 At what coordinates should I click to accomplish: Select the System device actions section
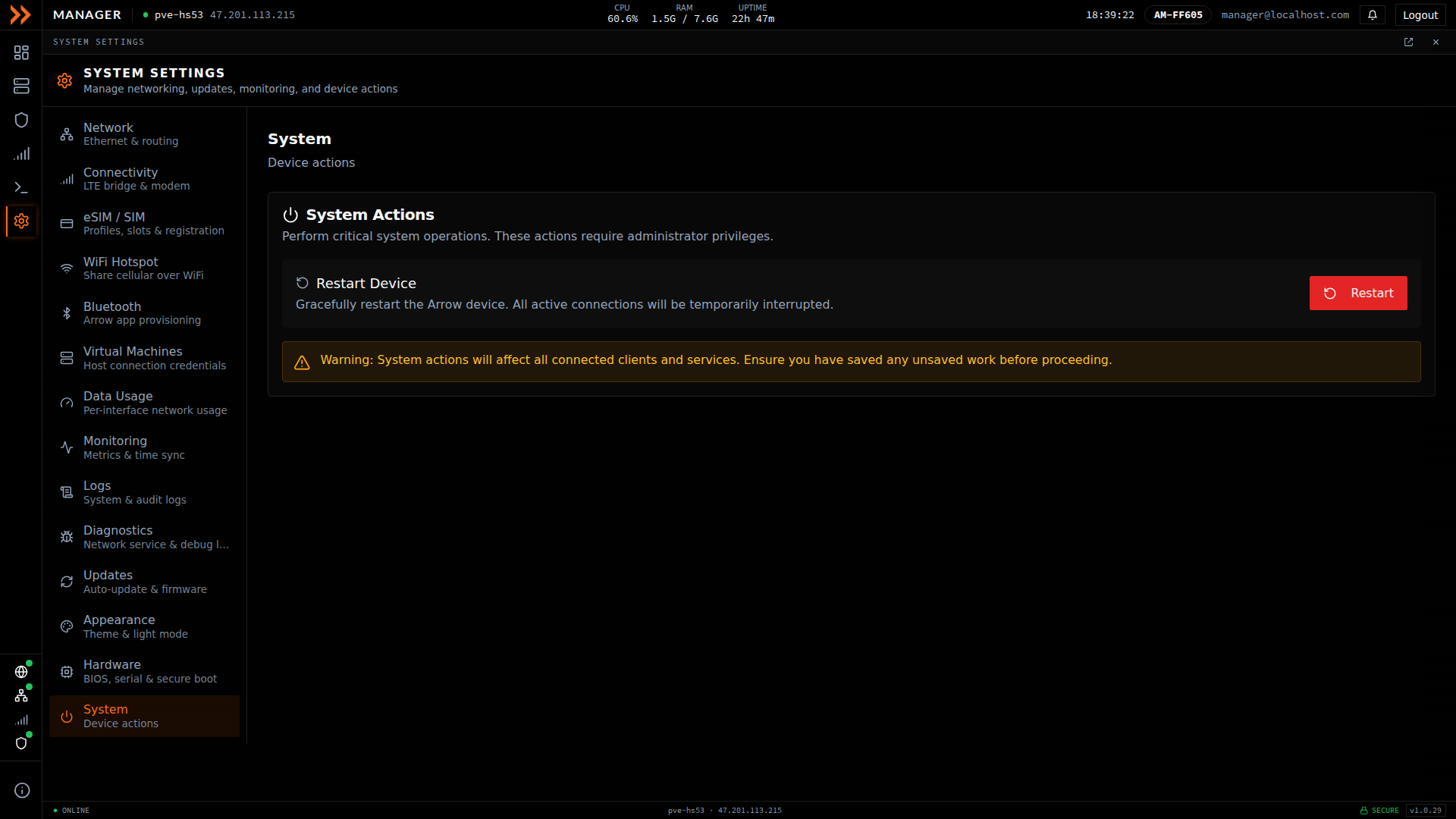coord(144,716)
